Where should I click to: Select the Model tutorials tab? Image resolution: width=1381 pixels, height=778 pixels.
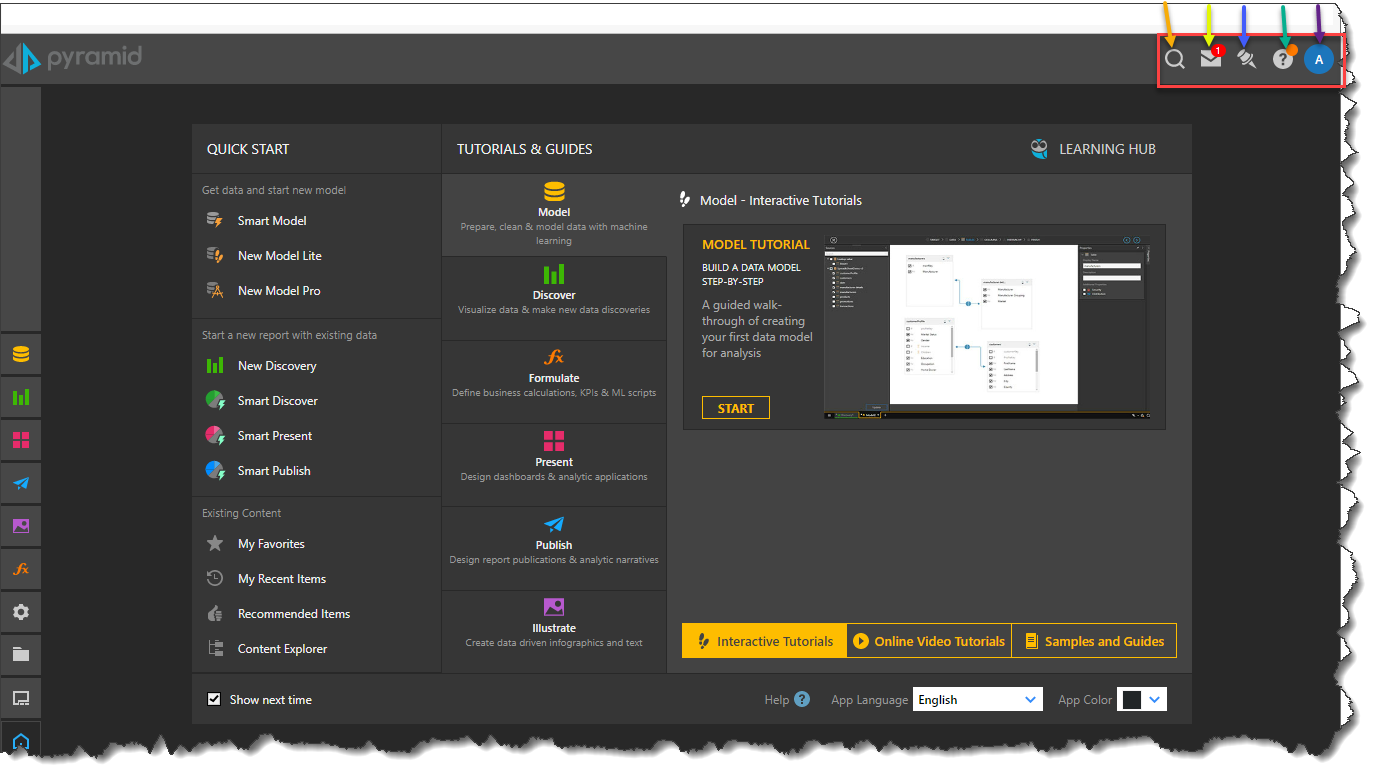pyautogui.click(x=554, y=214)
